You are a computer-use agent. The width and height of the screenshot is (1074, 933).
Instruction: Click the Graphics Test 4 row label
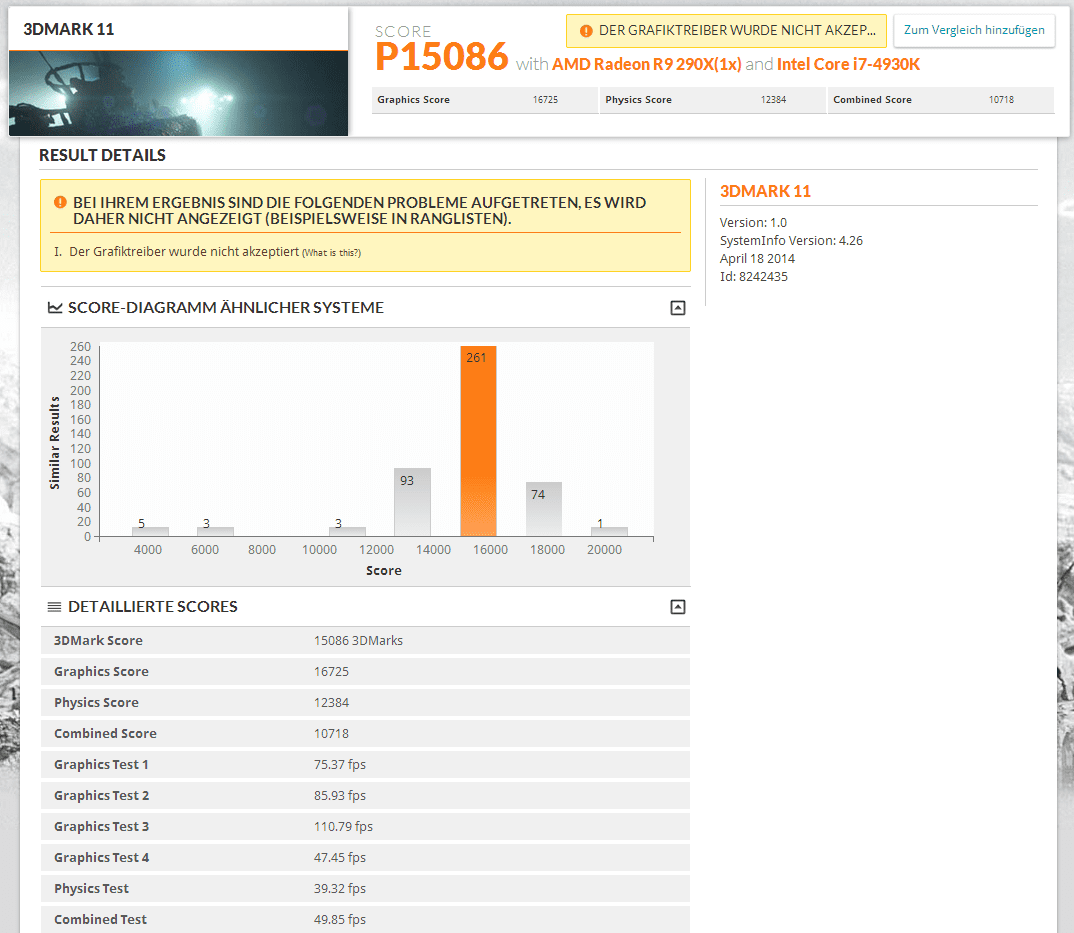tap(101, 858)
